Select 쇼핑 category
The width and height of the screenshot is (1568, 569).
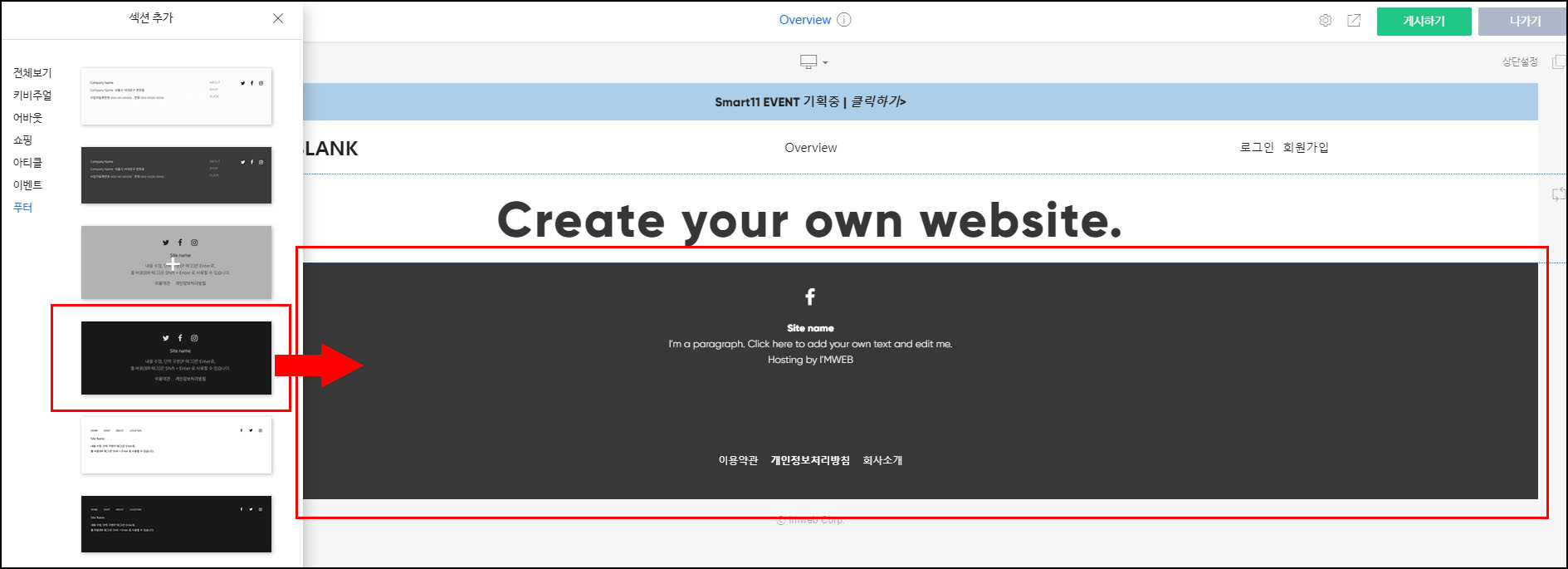[x=22, y=140]
